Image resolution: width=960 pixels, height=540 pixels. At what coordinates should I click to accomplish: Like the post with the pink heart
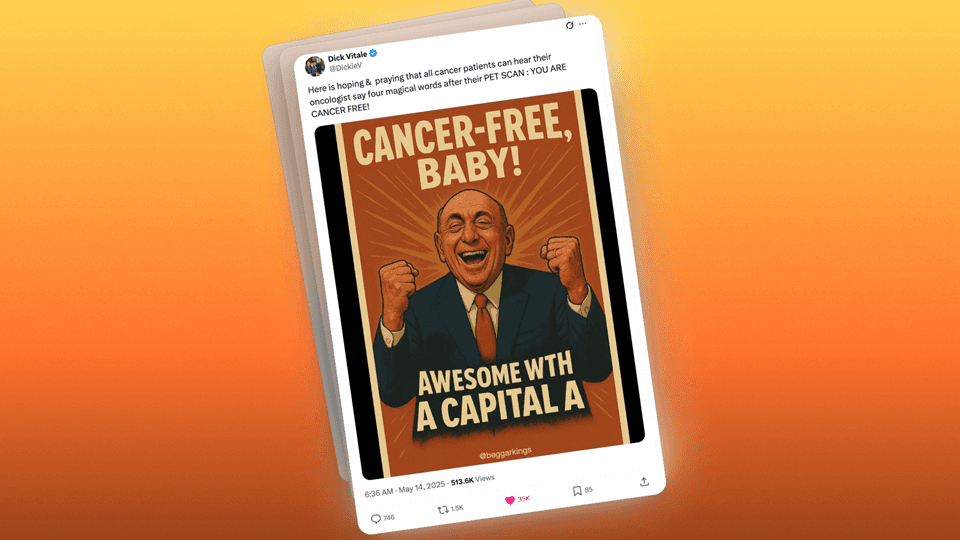click(509, 501)
